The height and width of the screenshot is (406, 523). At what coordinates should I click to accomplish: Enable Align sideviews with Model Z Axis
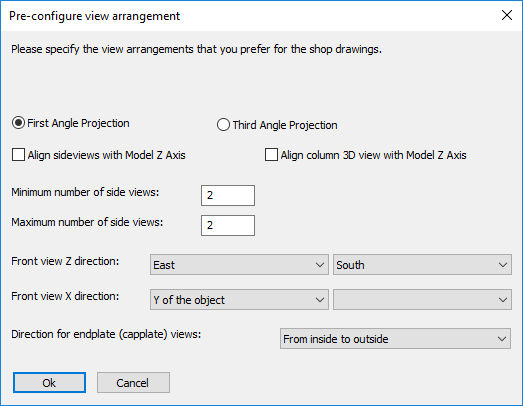click(98, 155)
